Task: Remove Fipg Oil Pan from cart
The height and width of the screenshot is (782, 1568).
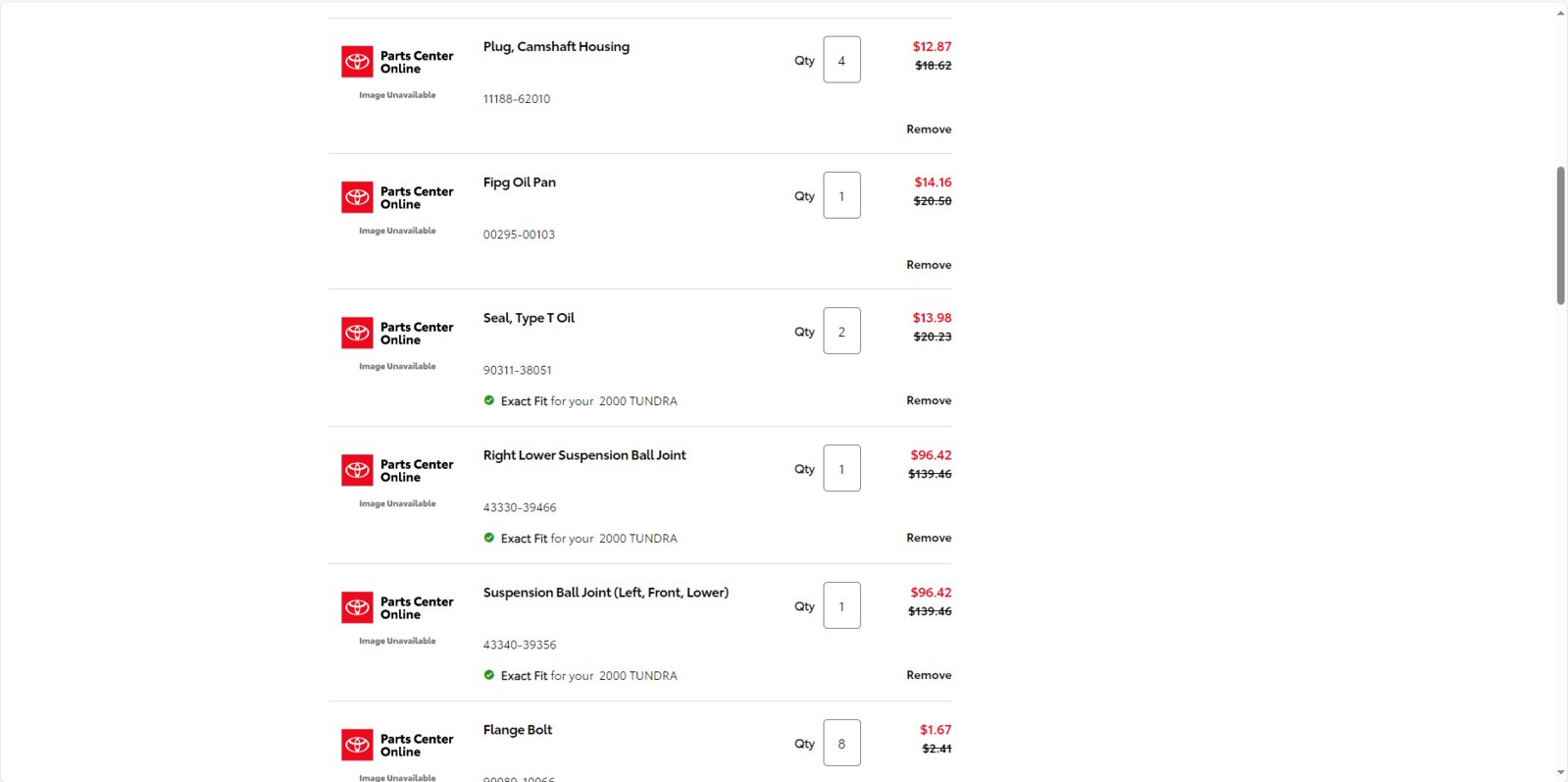Action: pos(929,265)
